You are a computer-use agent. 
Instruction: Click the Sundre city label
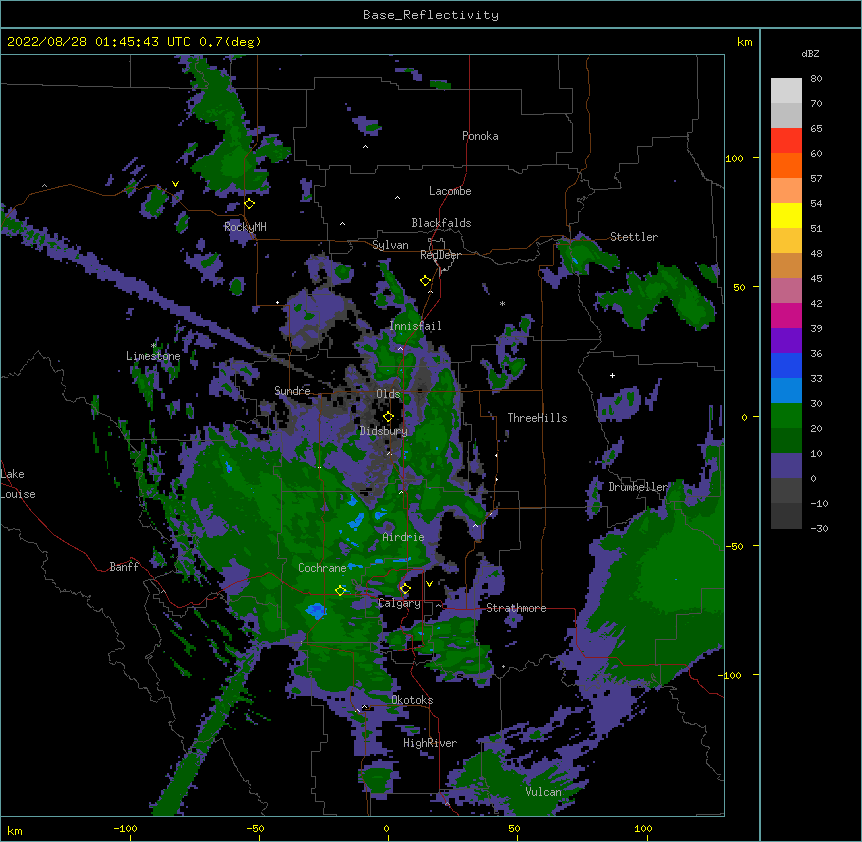tap(292, 391)
